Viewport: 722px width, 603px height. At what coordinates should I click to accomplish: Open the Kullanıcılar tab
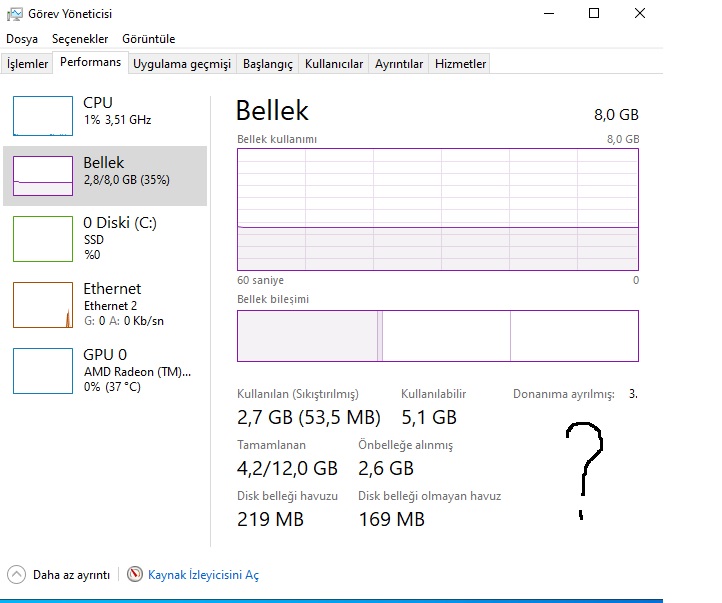tap(334, 64)
